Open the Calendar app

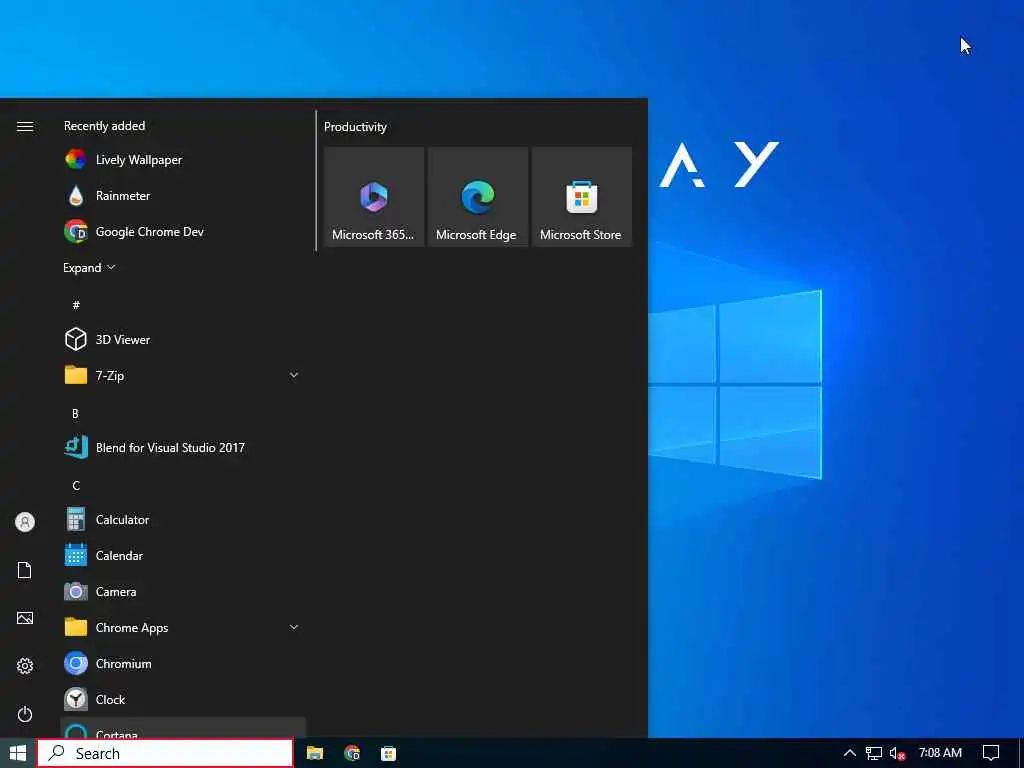[x=183, y=556]
